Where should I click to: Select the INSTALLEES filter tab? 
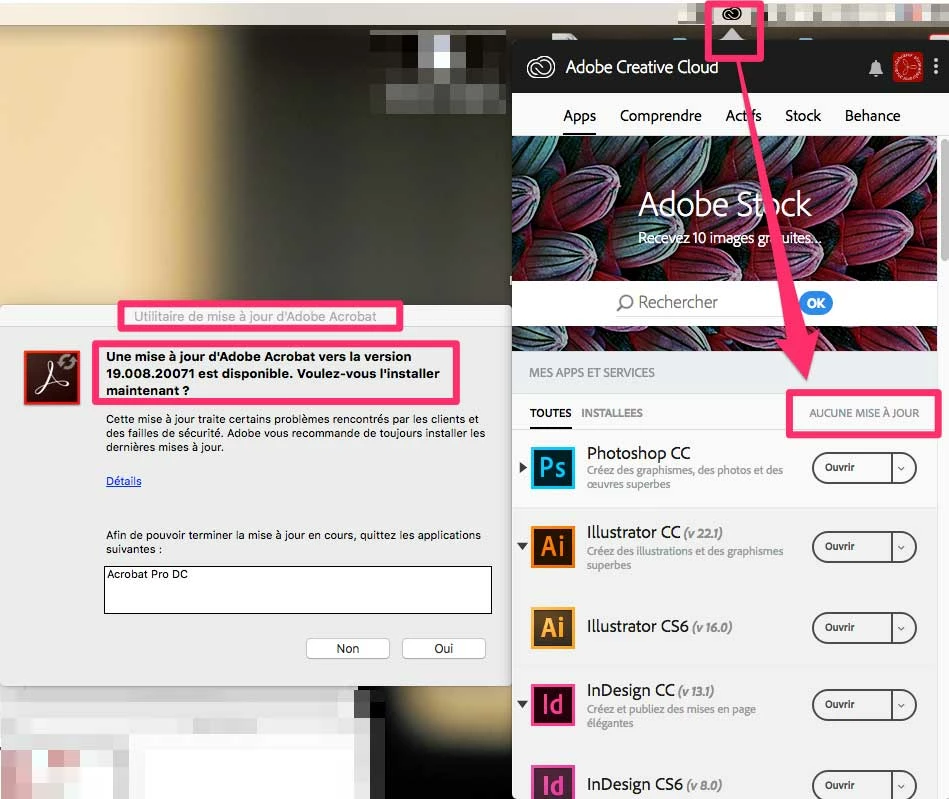(x=612, y=413)
